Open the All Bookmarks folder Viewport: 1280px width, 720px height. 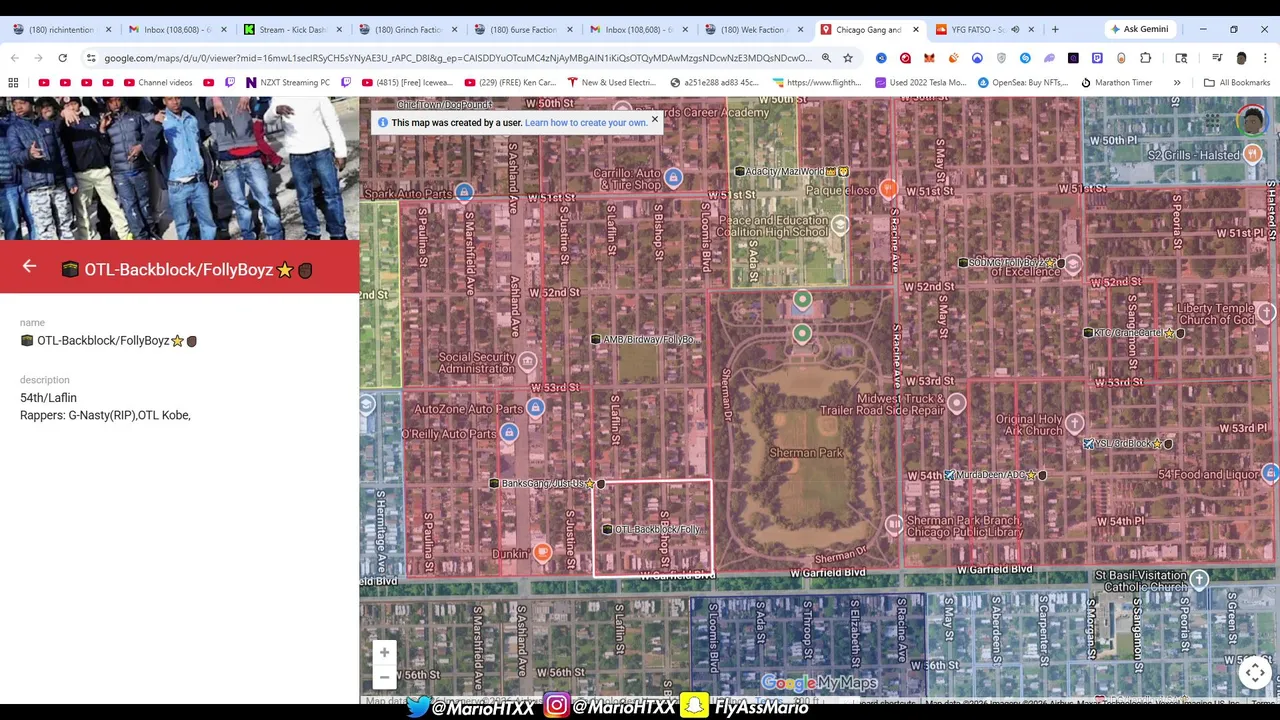click(x=1237, y=82)
